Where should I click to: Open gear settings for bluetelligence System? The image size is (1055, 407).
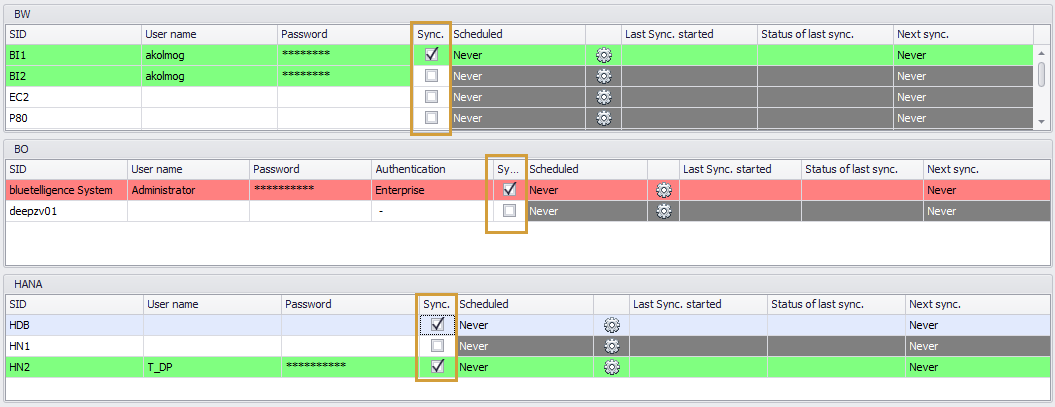click(663, 189)
